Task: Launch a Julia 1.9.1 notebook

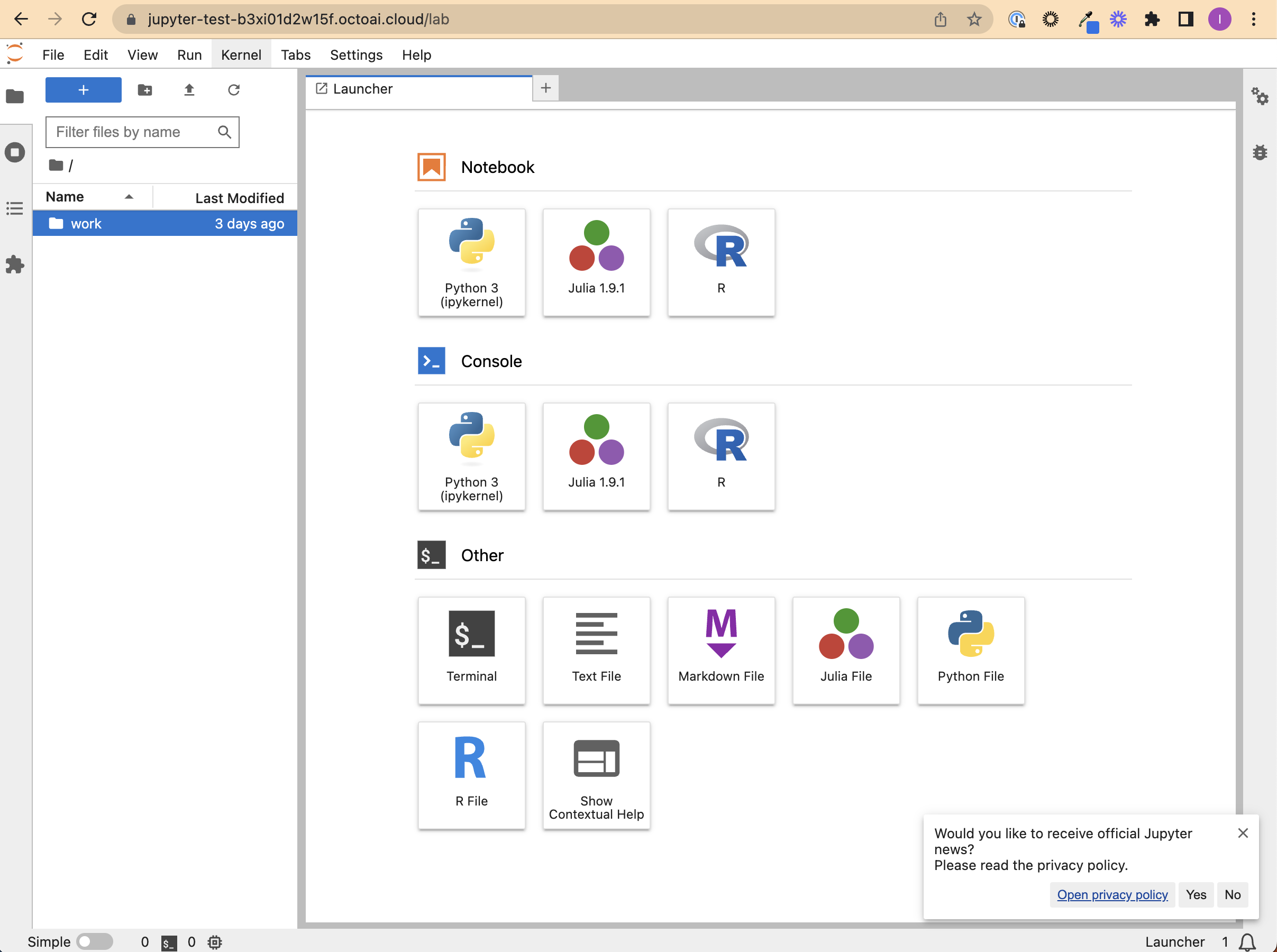Action: pos(596,262)
